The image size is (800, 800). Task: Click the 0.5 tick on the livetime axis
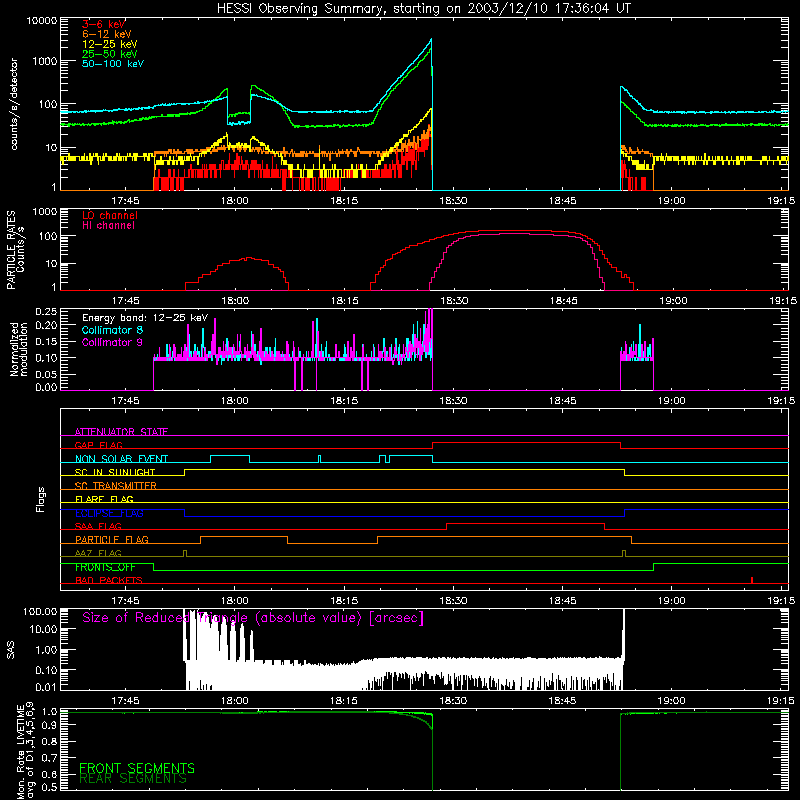click(49, 787)
